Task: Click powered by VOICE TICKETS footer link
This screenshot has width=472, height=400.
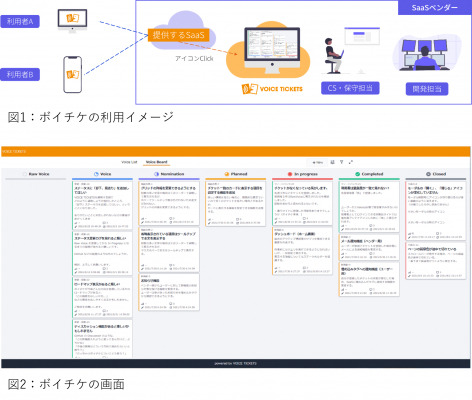Action: click(x=235, y=363)
